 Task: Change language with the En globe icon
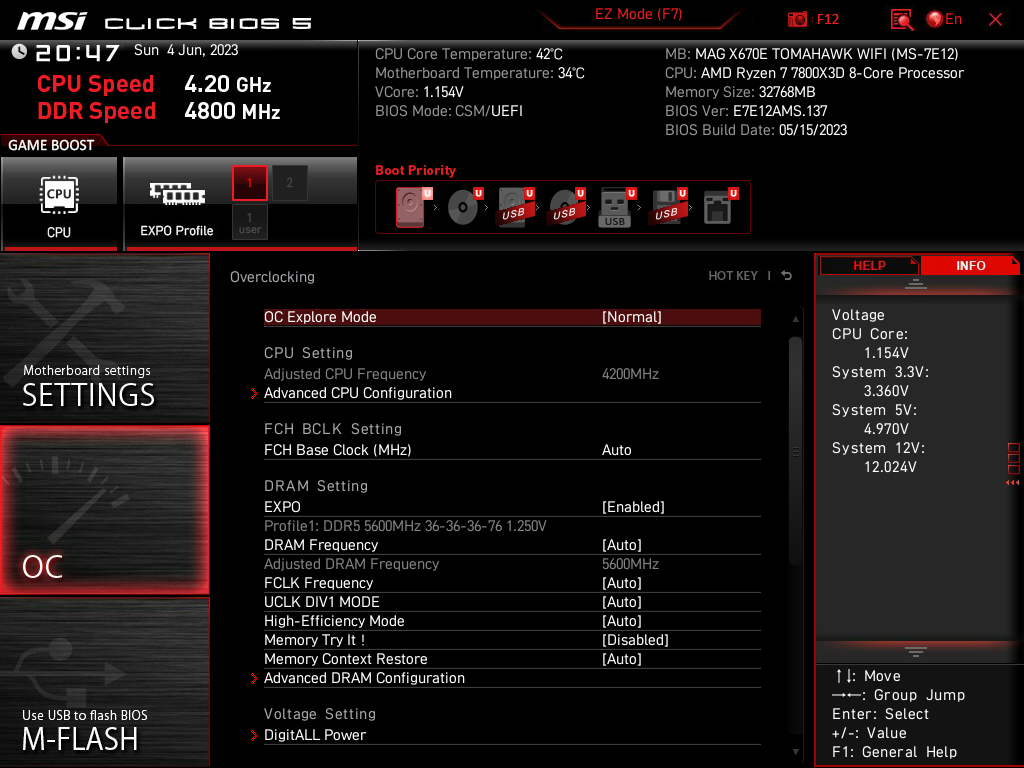(944, 19)
